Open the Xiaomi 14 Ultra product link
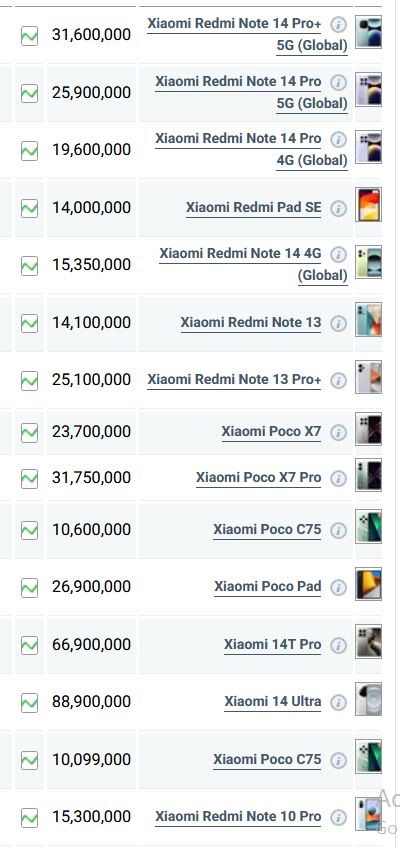The width and height of the screenshot is (400, 848). (x=273, y=701)
